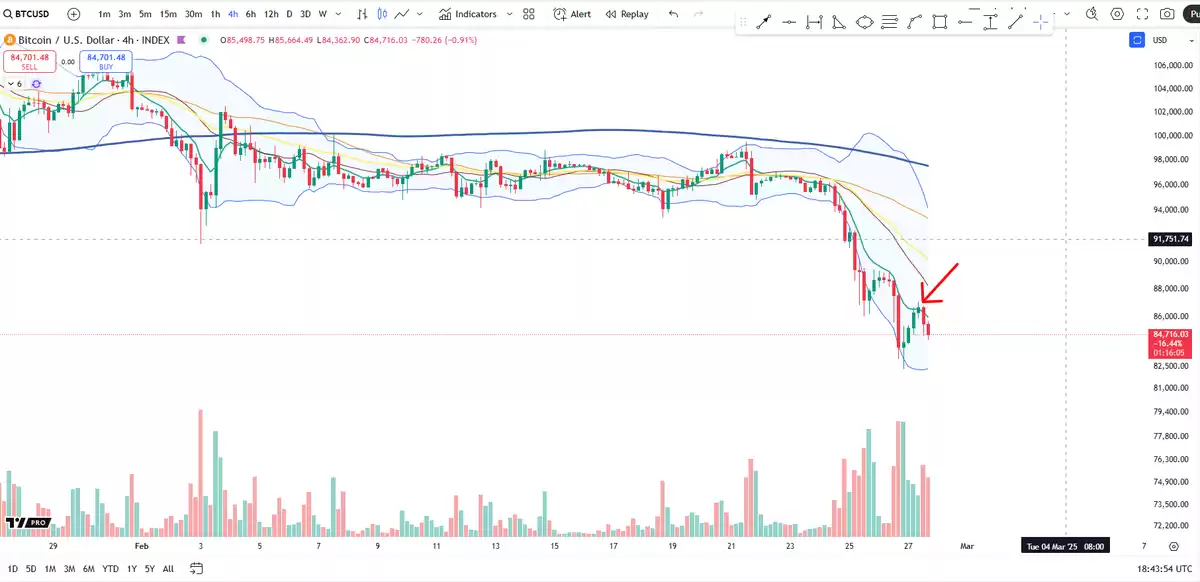Click the SELL 84,701.48 button

coord(29,62)
